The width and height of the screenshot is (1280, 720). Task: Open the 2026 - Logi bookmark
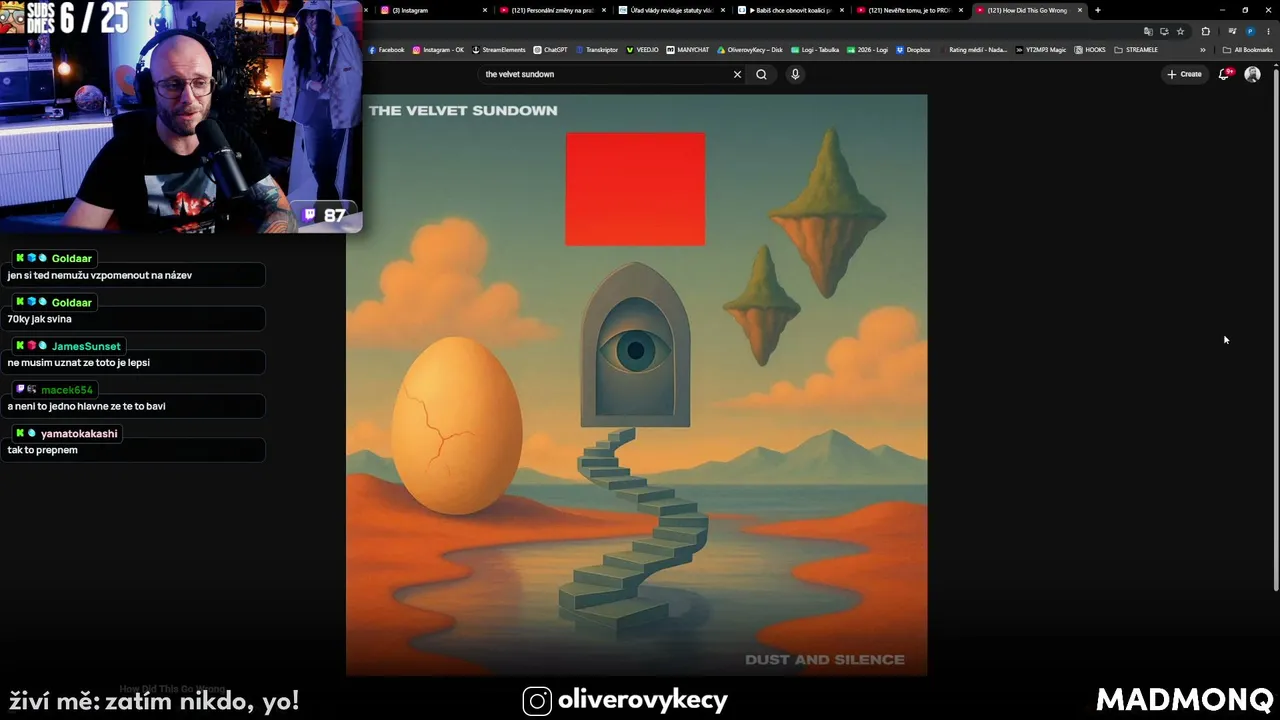[x=867, y=50]
